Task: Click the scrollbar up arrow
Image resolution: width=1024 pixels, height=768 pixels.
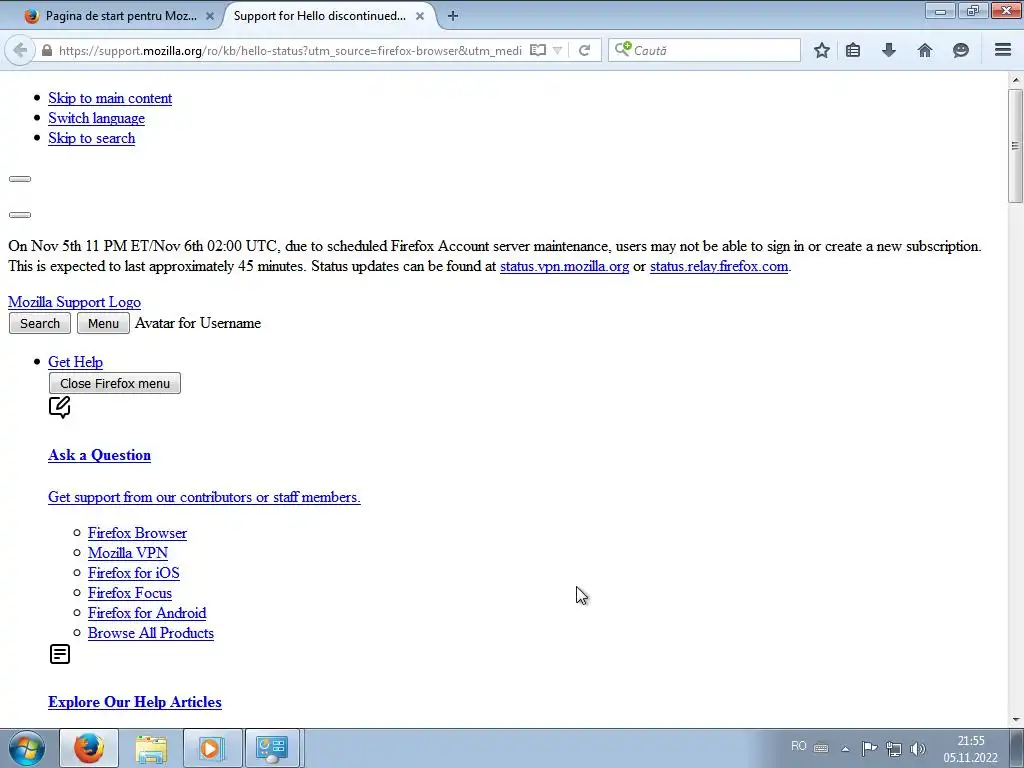Action: [1016, 80]
